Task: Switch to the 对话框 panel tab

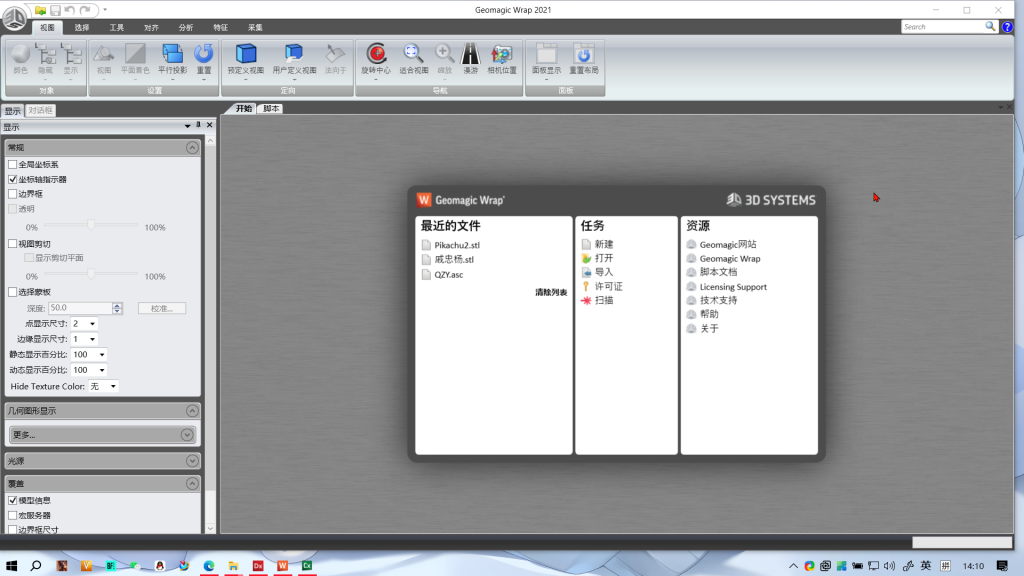Action: (40, 110)
